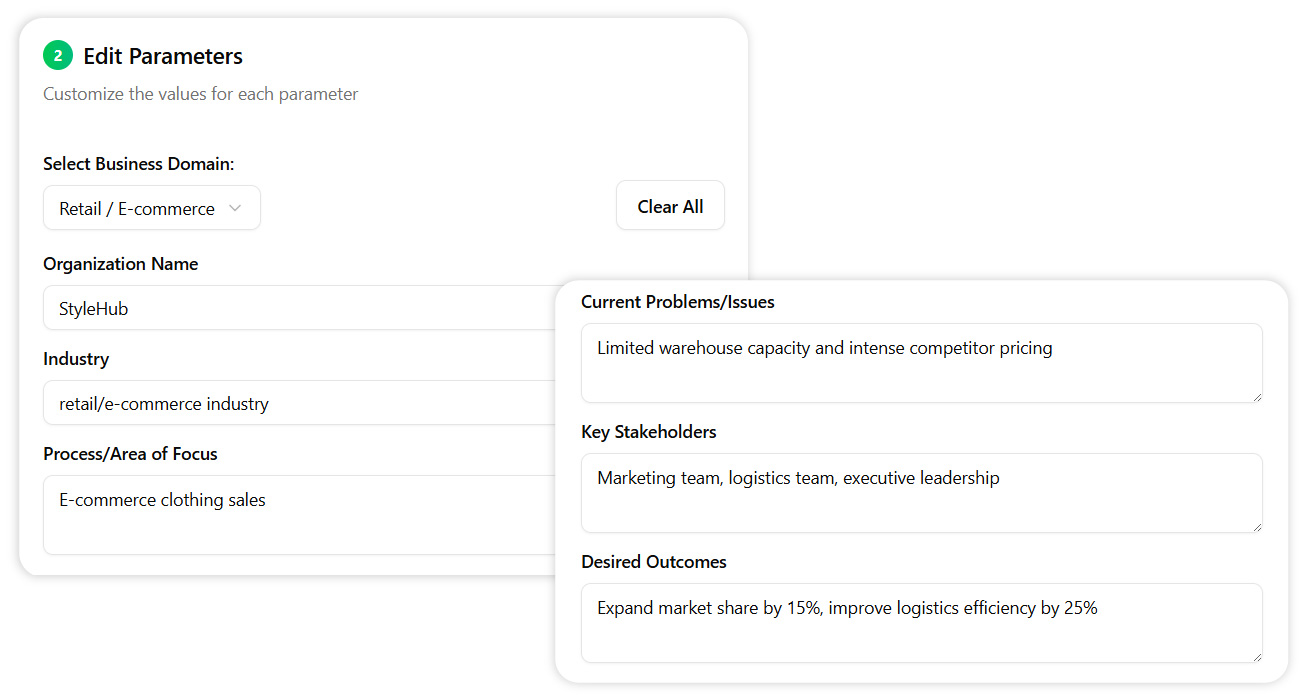
Task: Click the green step 2 badge
Action: (58, 56)
